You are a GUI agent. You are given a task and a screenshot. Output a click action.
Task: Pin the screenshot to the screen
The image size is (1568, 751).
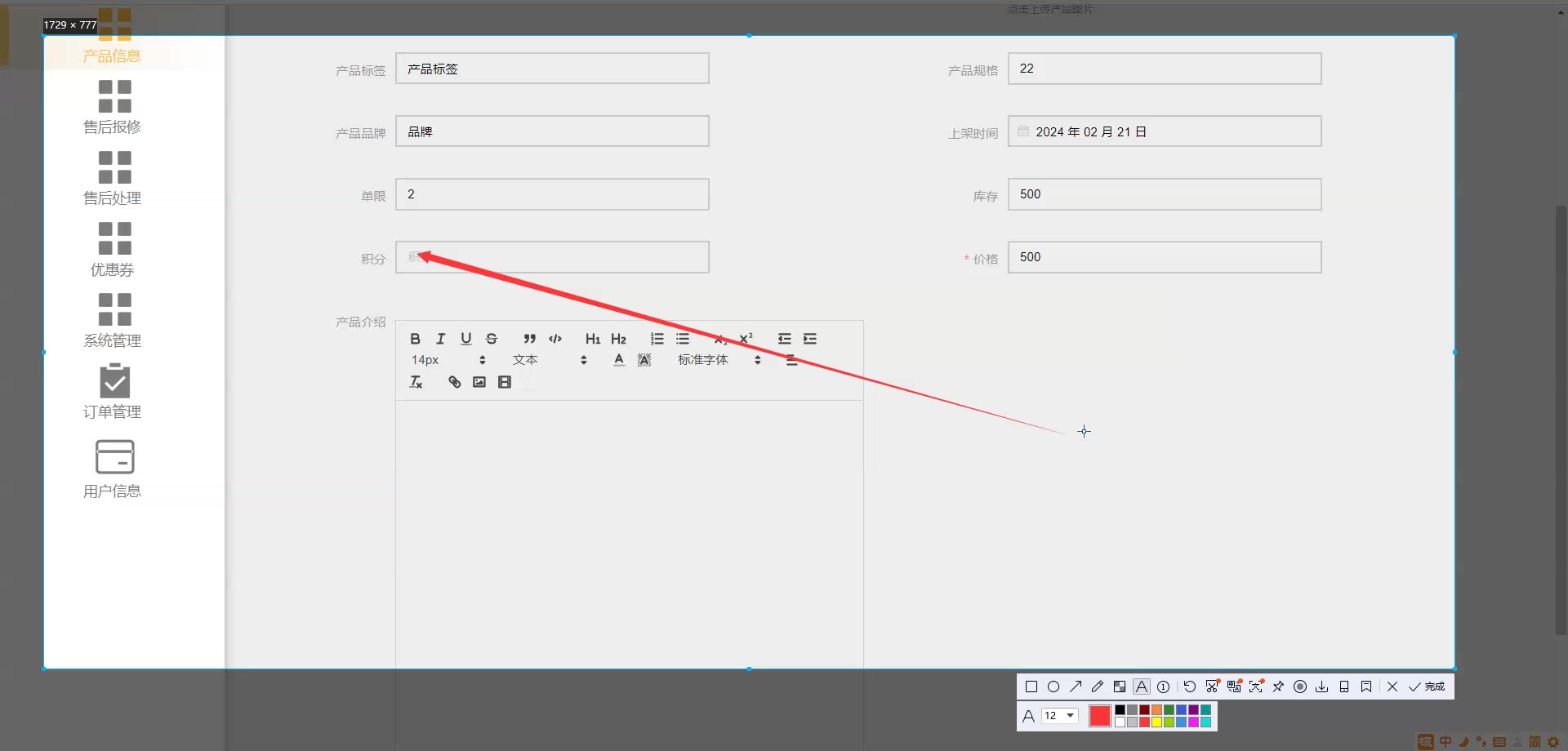click(x=1278, y=687)
